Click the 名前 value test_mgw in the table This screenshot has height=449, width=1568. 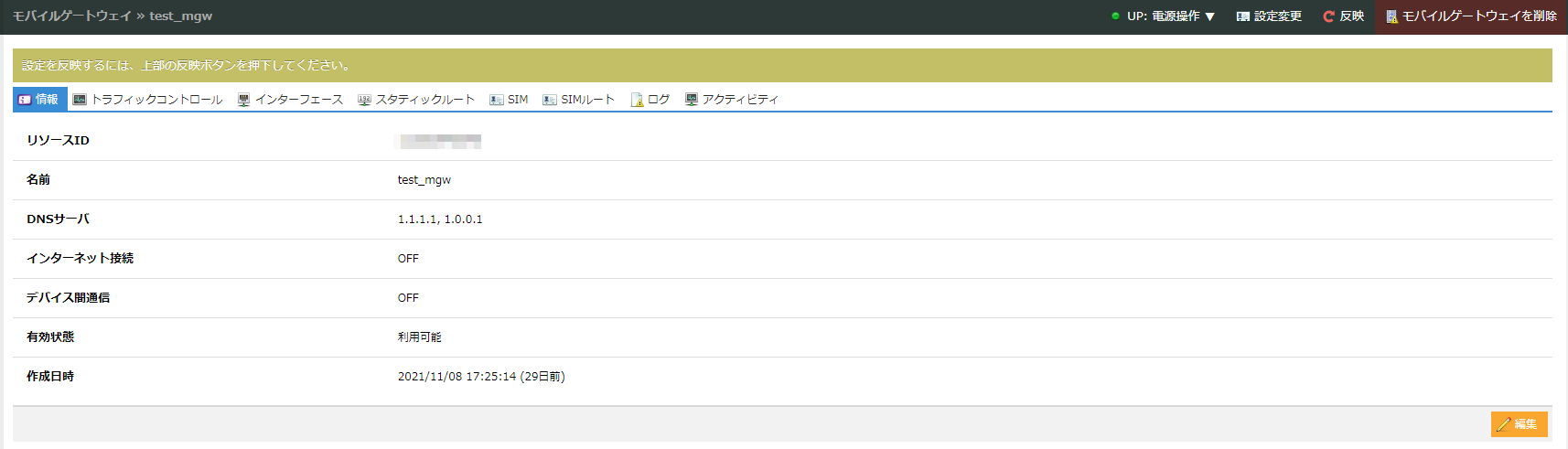424,180
